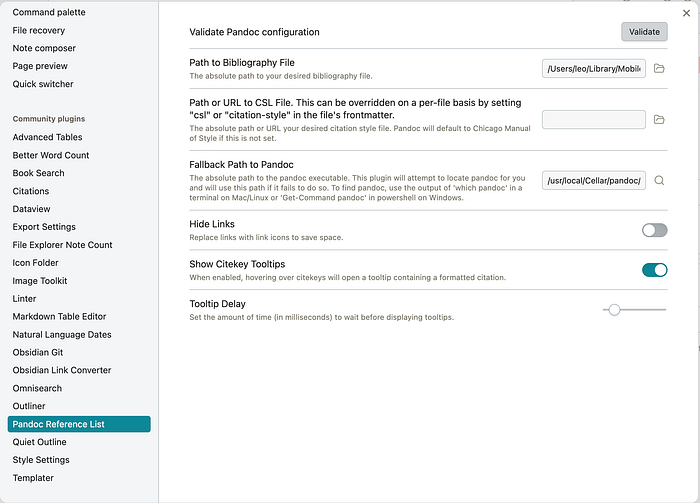Click folder icon for Bibliography File path
Image resolution: width=700 pixels, height=503 pixels.
click(x=659, y=68)
